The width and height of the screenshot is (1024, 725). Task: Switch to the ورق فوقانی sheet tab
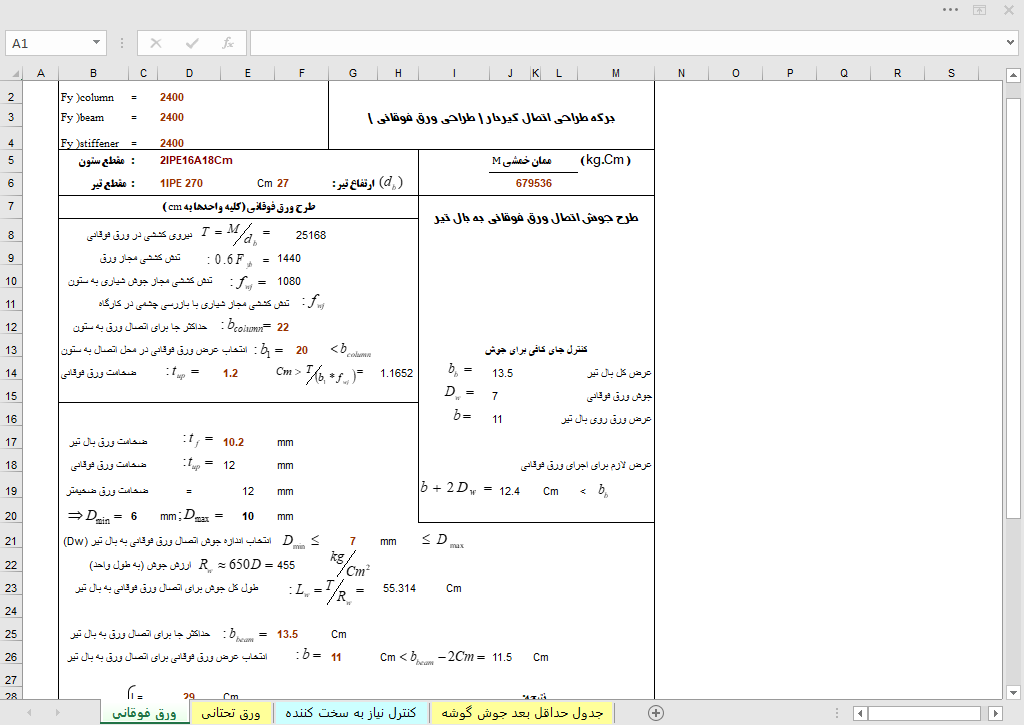click(x=144, y=713)
